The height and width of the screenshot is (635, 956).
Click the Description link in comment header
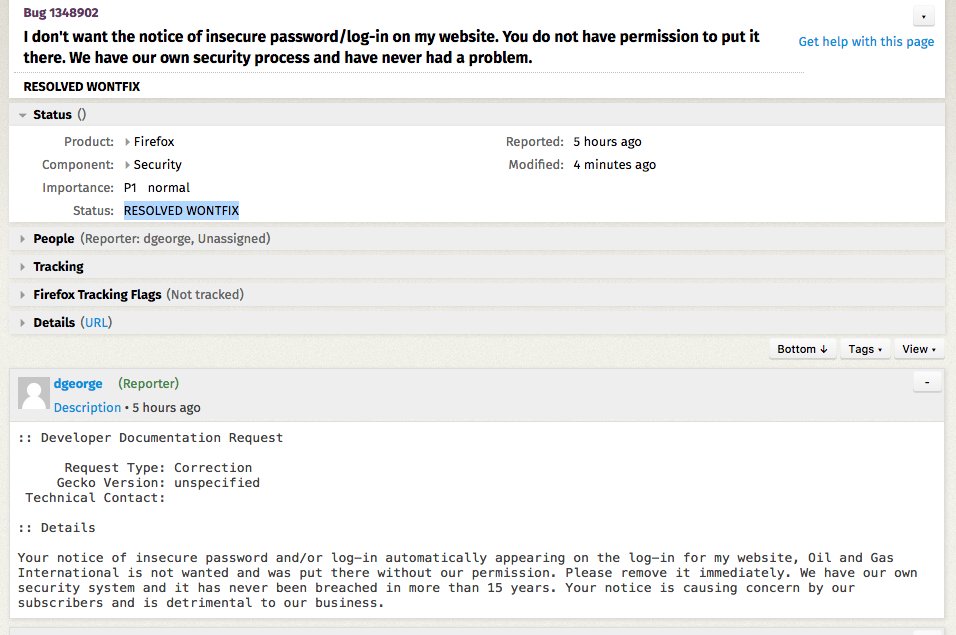click(87, 408)
